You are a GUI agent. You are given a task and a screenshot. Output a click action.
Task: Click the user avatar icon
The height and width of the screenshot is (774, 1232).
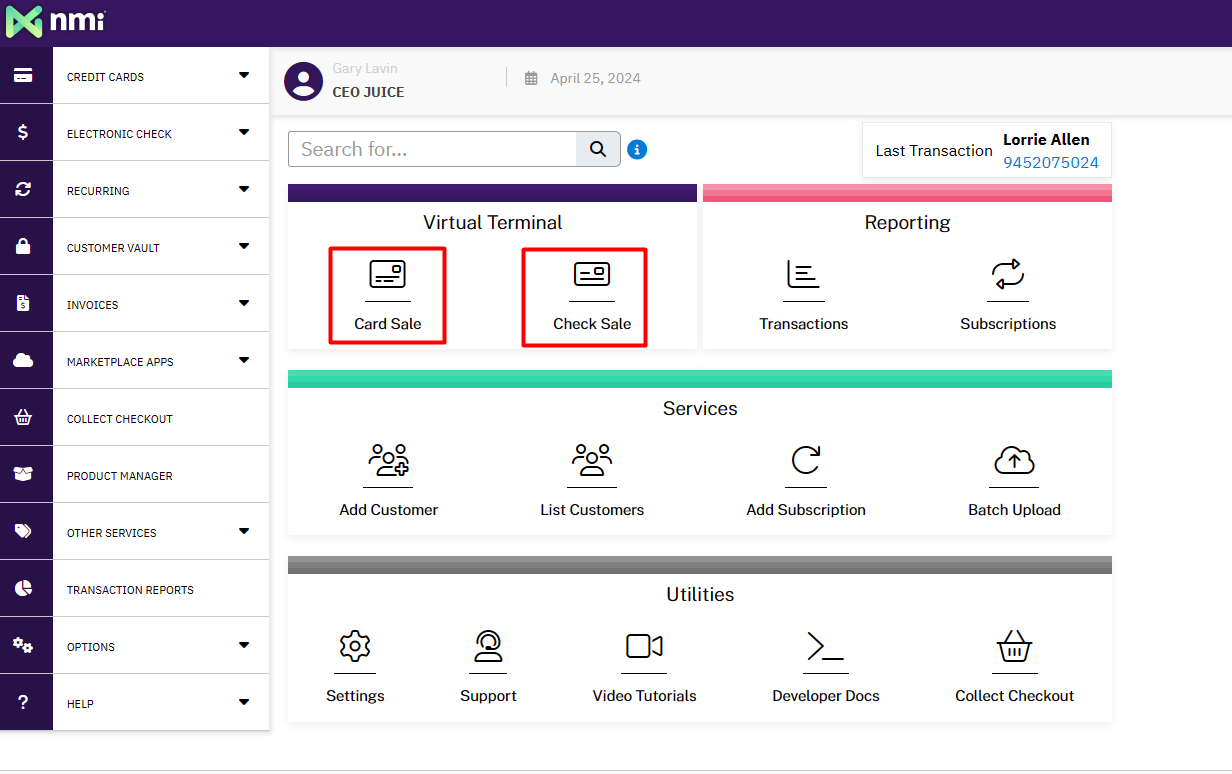[x=303, y=81]
